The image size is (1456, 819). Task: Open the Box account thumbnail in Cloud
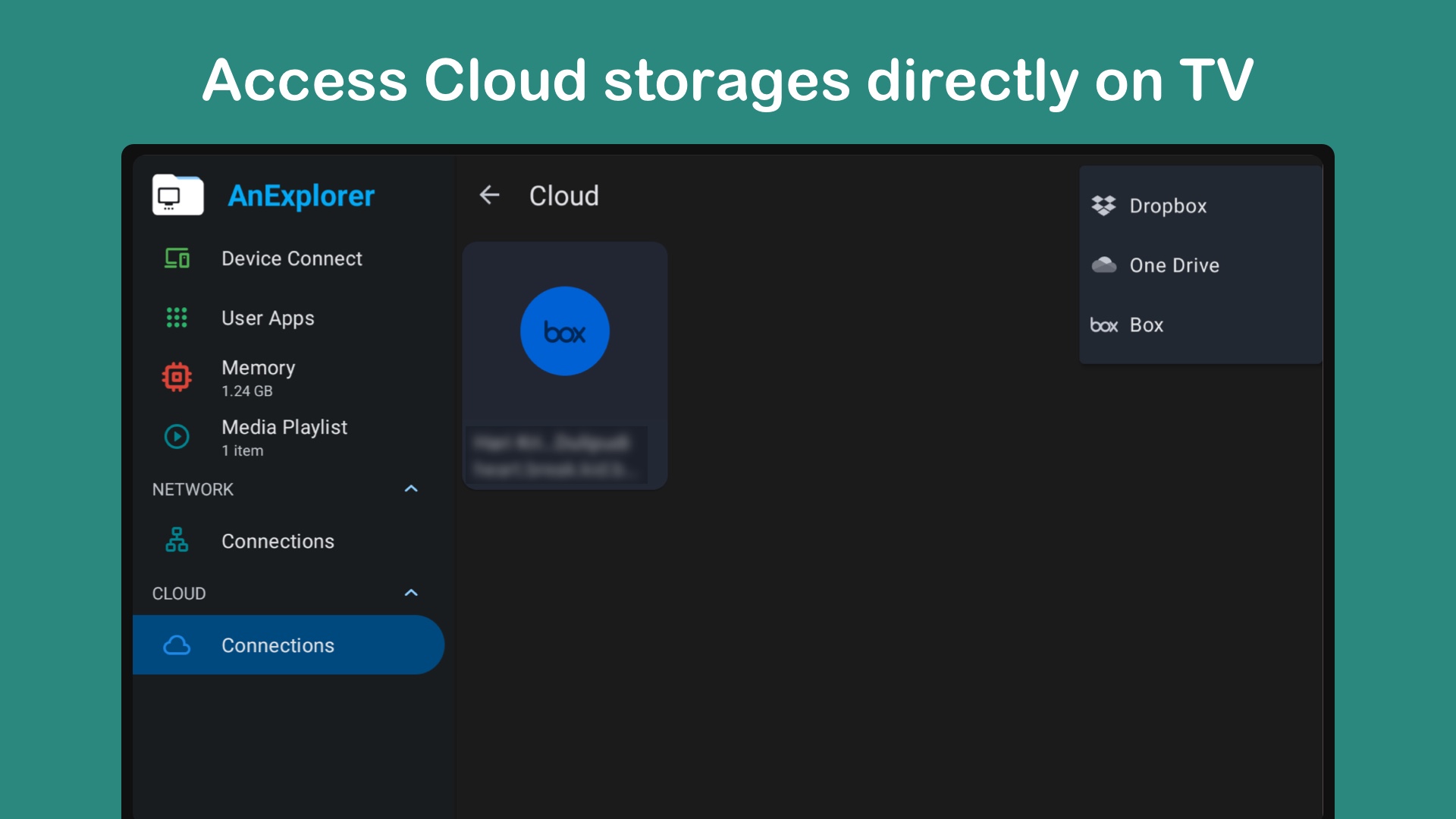(565, 364)
